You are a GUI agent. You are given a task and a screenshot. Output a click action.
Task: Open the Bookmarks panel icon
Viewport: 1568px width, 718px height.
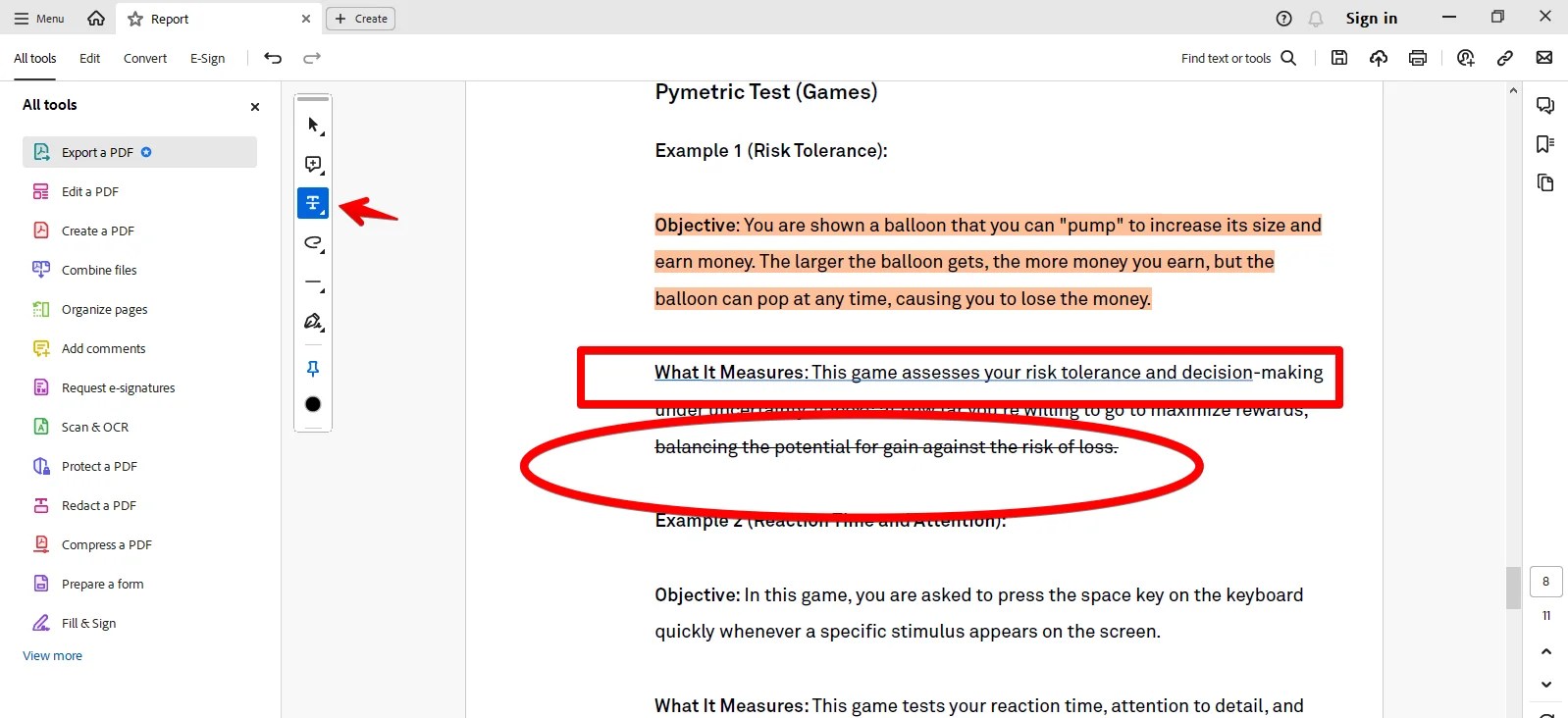1544,144
